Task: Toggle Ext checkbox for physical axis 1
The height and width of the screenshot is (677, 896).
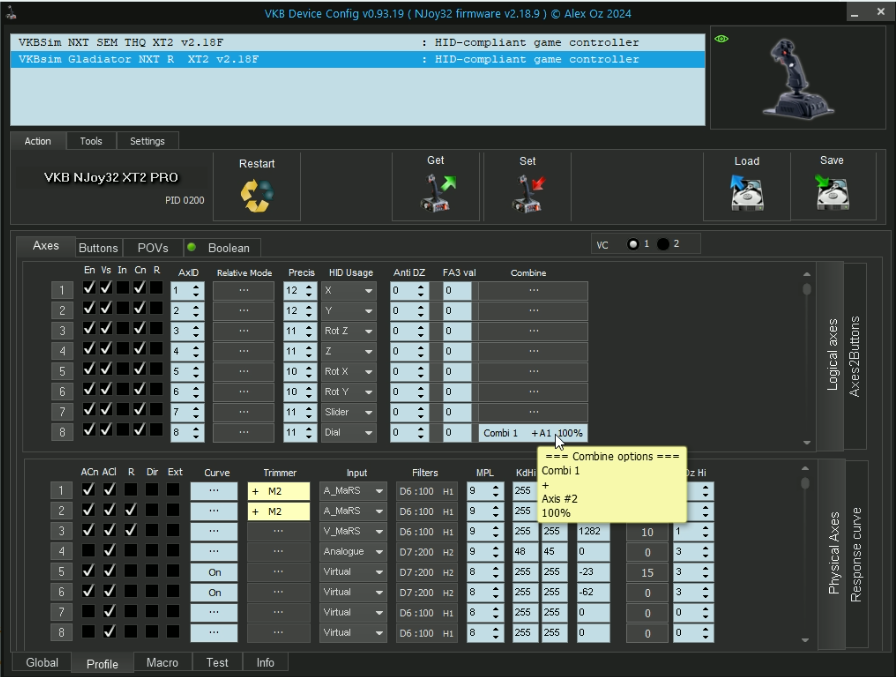Action: point(173,490)
